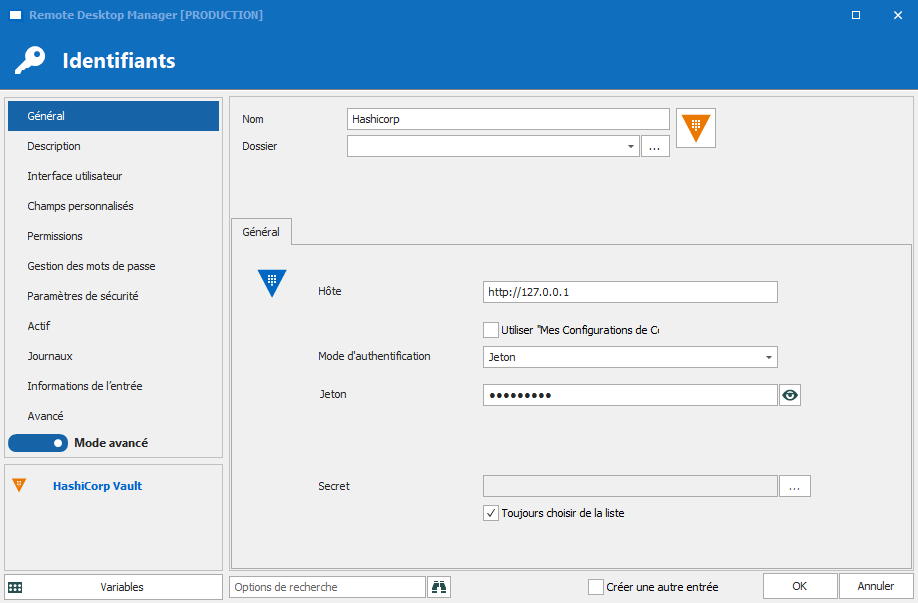Click the Annuler button
Viewport: 918px width, 603px height.
coord(875,586)
